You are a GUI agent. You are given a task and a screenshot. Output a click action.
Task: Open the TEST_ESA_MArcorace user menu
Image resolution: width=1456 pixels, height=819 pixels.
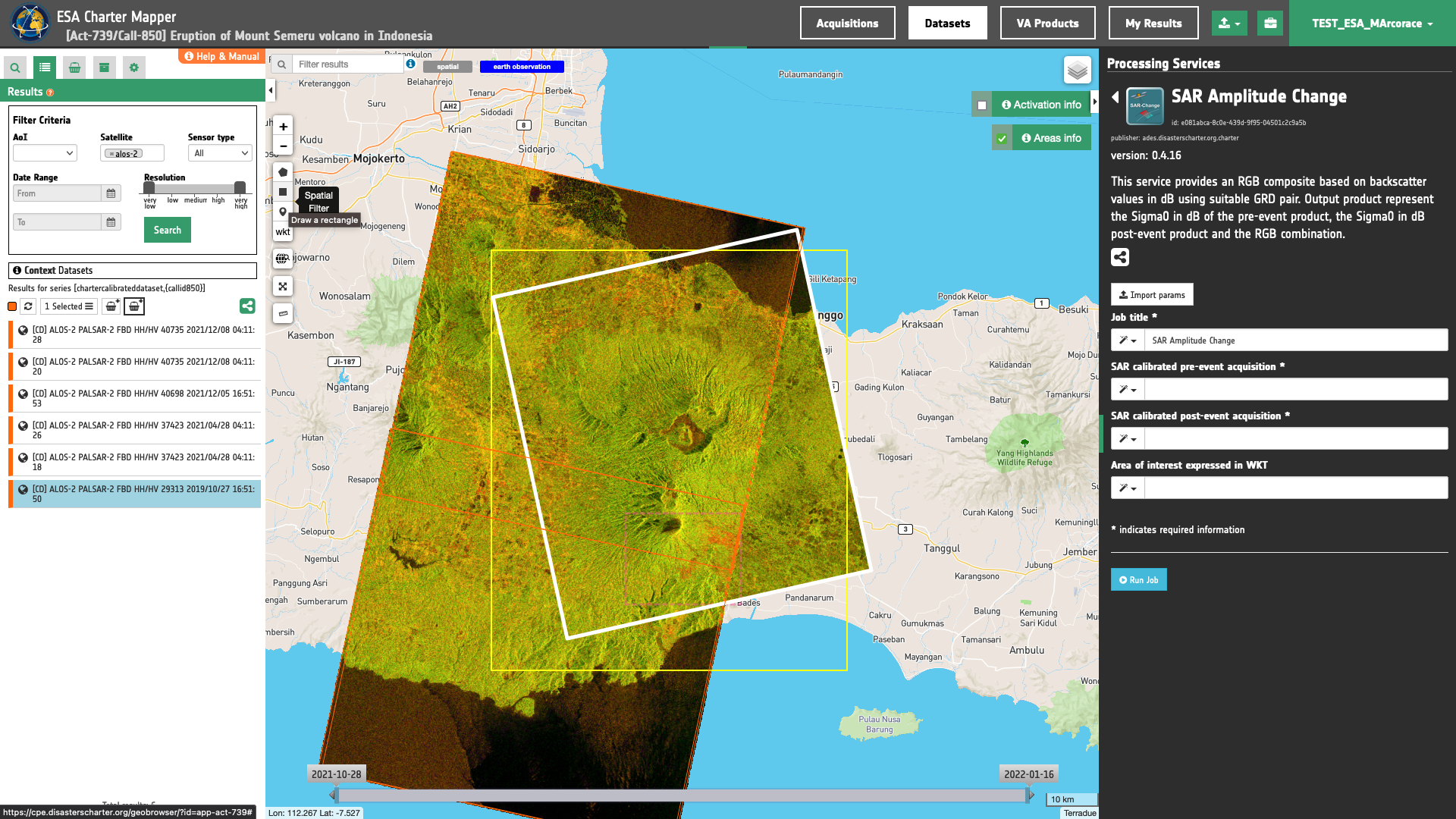[x=1373, y=24]
